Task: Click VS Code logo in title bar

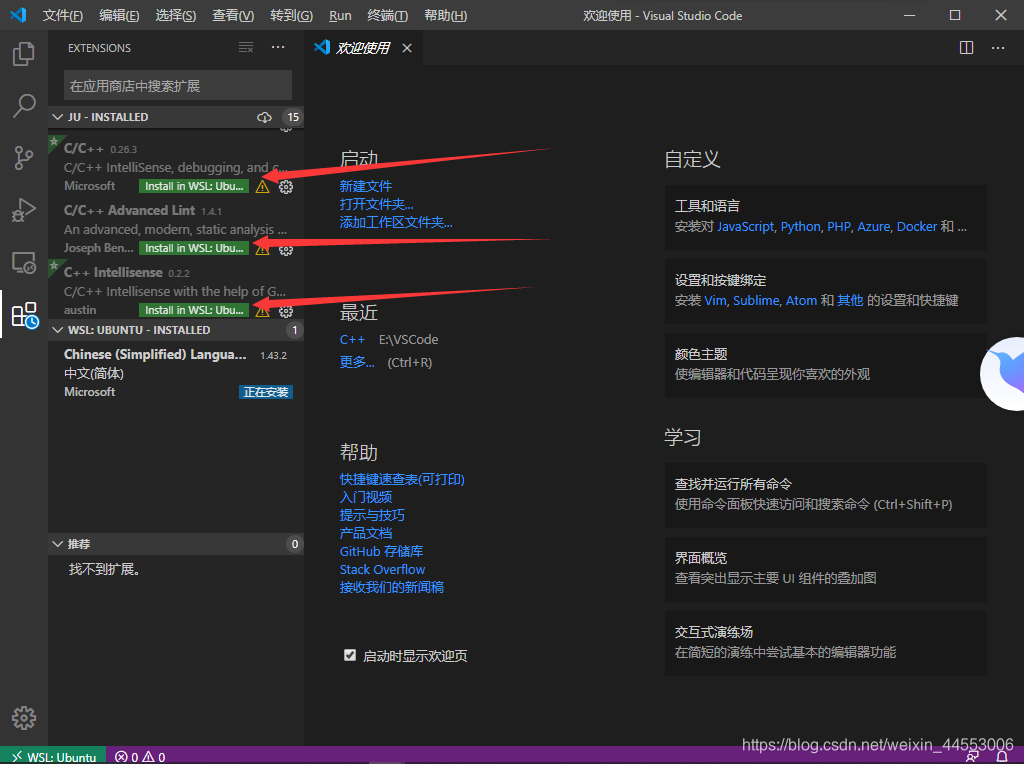Action: click(18, 15)
